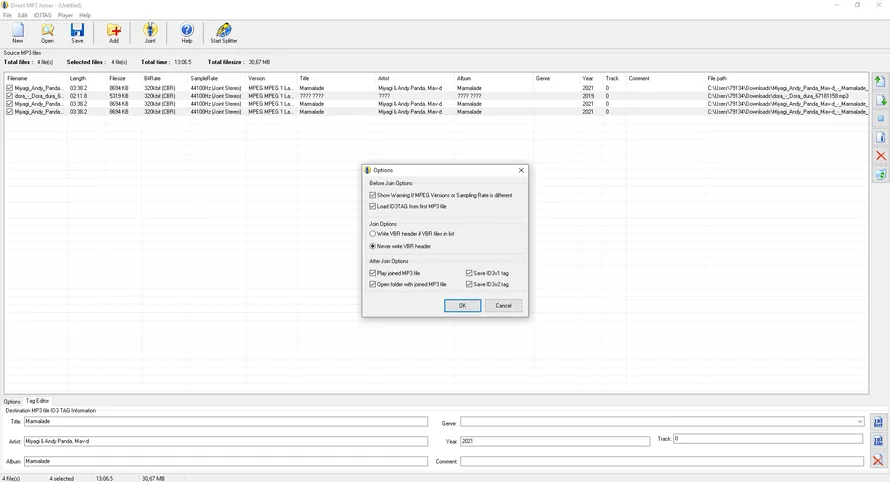Sort by the BitRate column header
The image size is (890, 482).
click(164, 78)
